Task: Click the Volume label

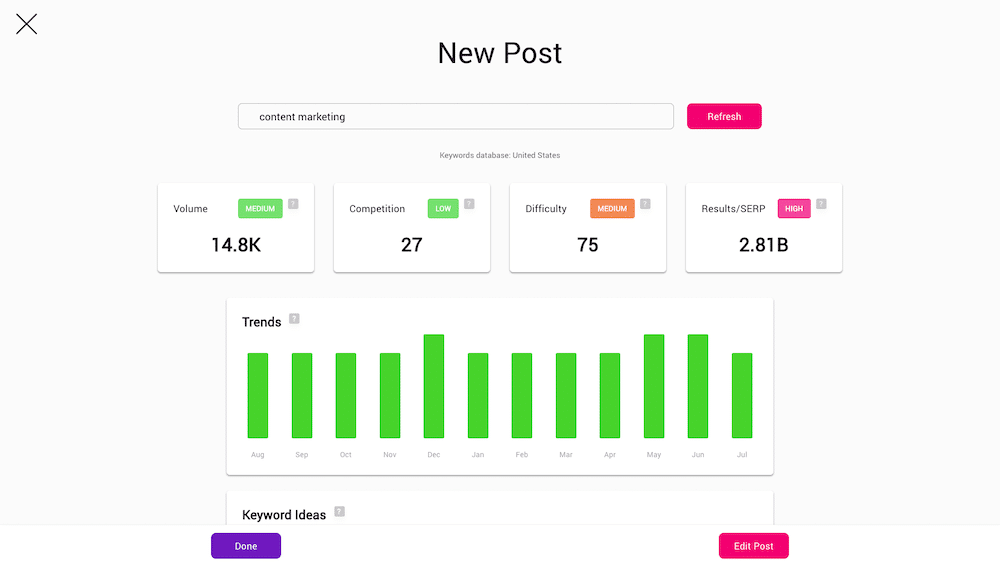Action: click(190, 208)
